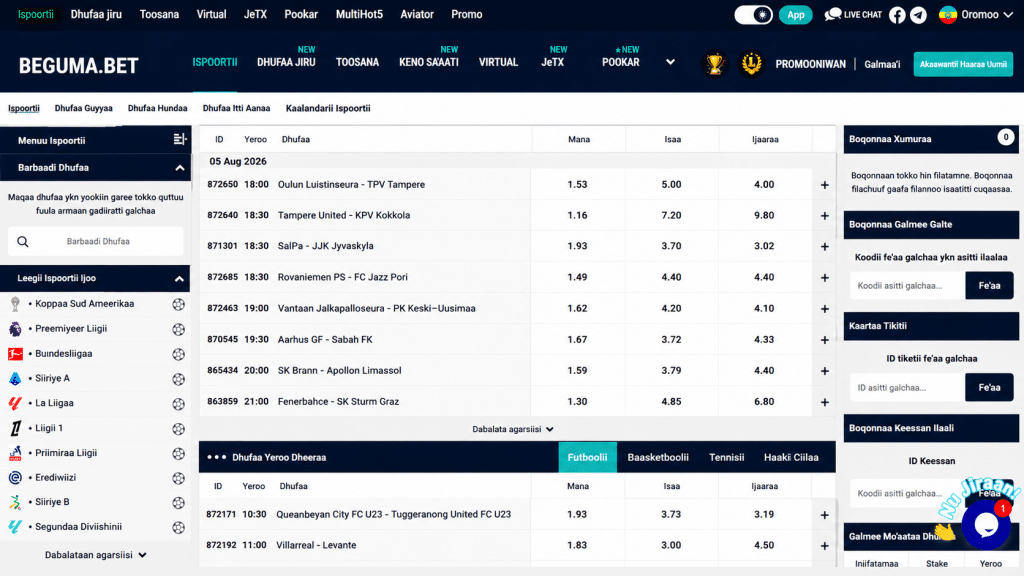The image size is (1024, 576).
Task: Click soccer ball next to Segundaa Diviishinii
Action: (x=178, y=528)
